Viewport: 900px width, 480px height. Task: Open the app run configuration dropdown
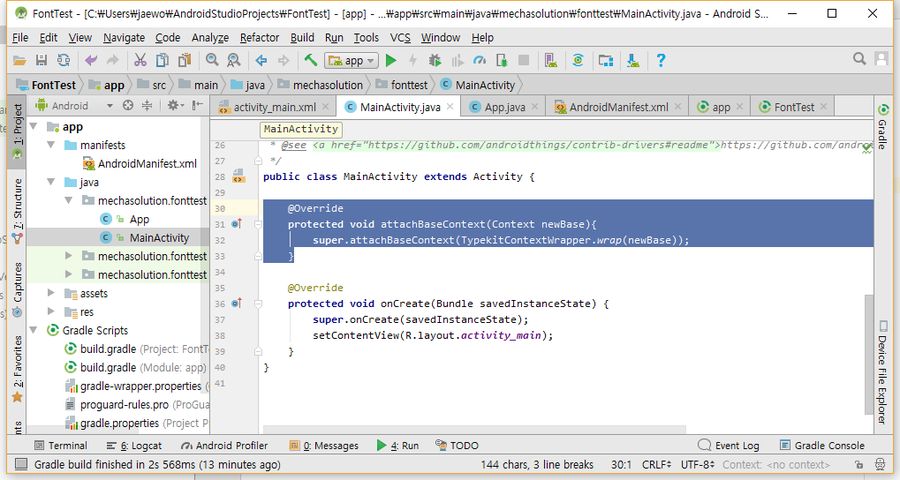[x=351, y=60]
